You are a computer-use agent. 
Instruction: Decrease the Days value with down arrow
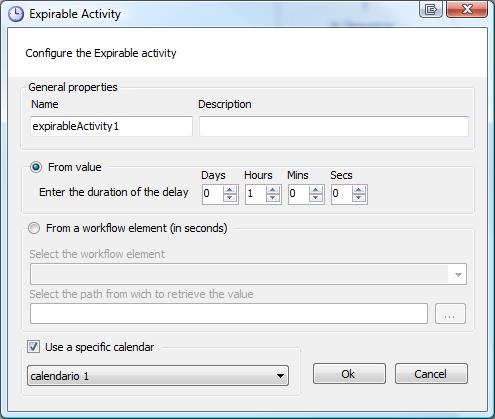pyautogui.click(x=230, y=198)
